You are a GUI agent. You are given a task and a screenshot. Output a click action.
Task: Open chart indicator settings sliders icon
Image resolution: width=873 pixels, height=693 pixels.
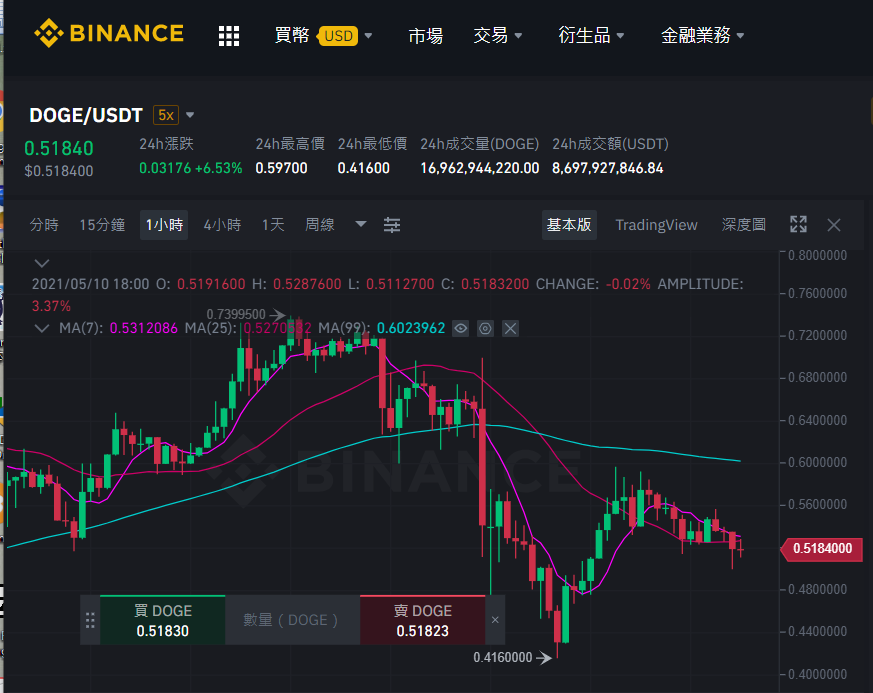[x=391, y=225]
